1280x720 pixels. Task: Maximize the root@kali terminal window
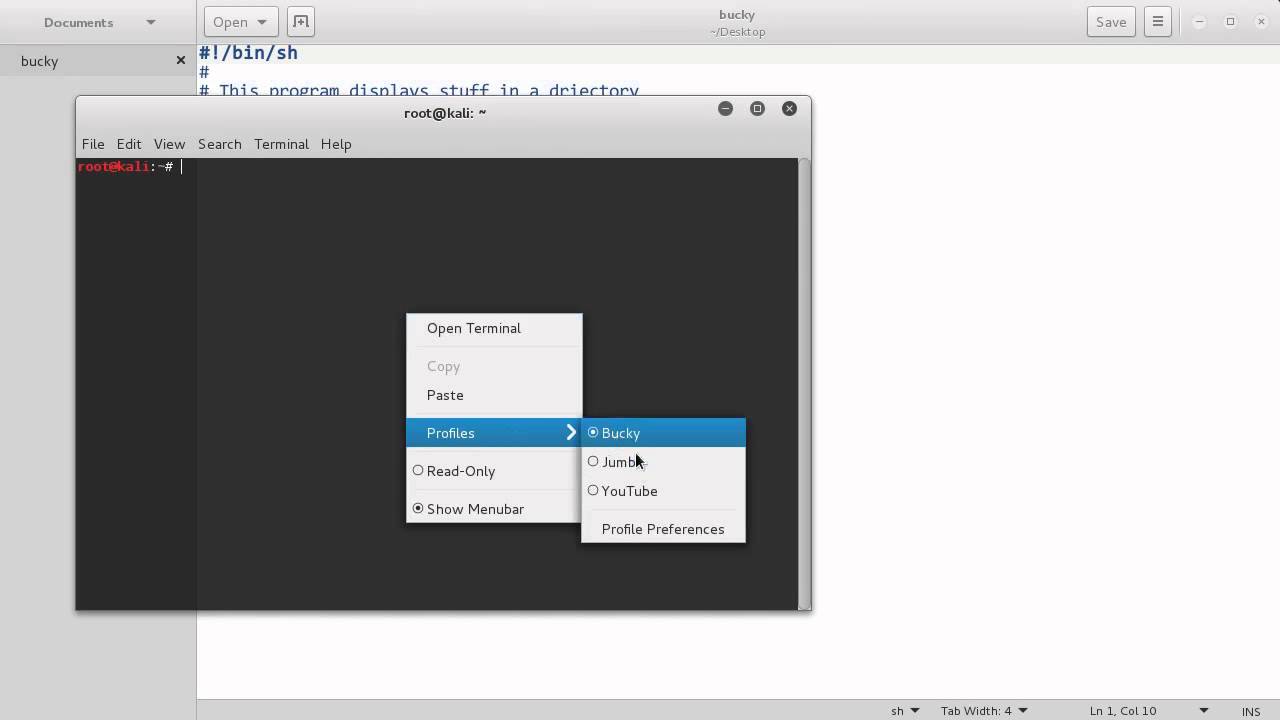(757, 108)
